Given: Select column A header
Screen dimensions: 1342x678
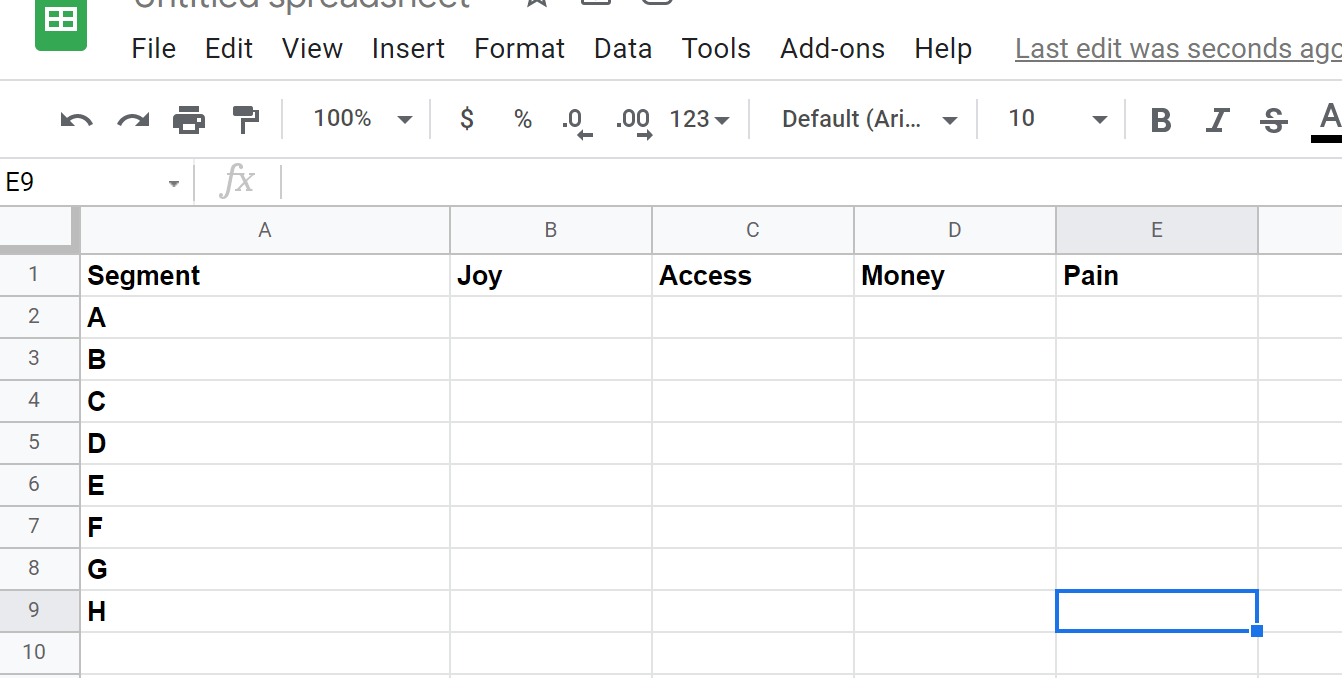Looking at the screenshot, I should [265, 230].
